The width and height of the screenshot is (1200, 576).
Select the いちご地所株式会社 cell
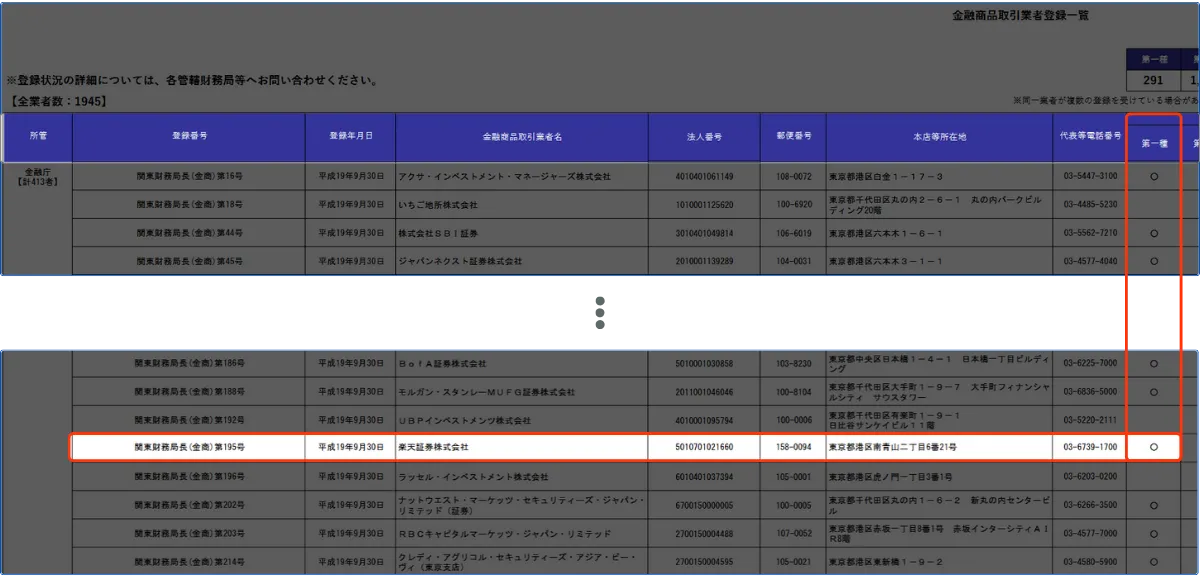pyautogui.click(x=438, y=205)
